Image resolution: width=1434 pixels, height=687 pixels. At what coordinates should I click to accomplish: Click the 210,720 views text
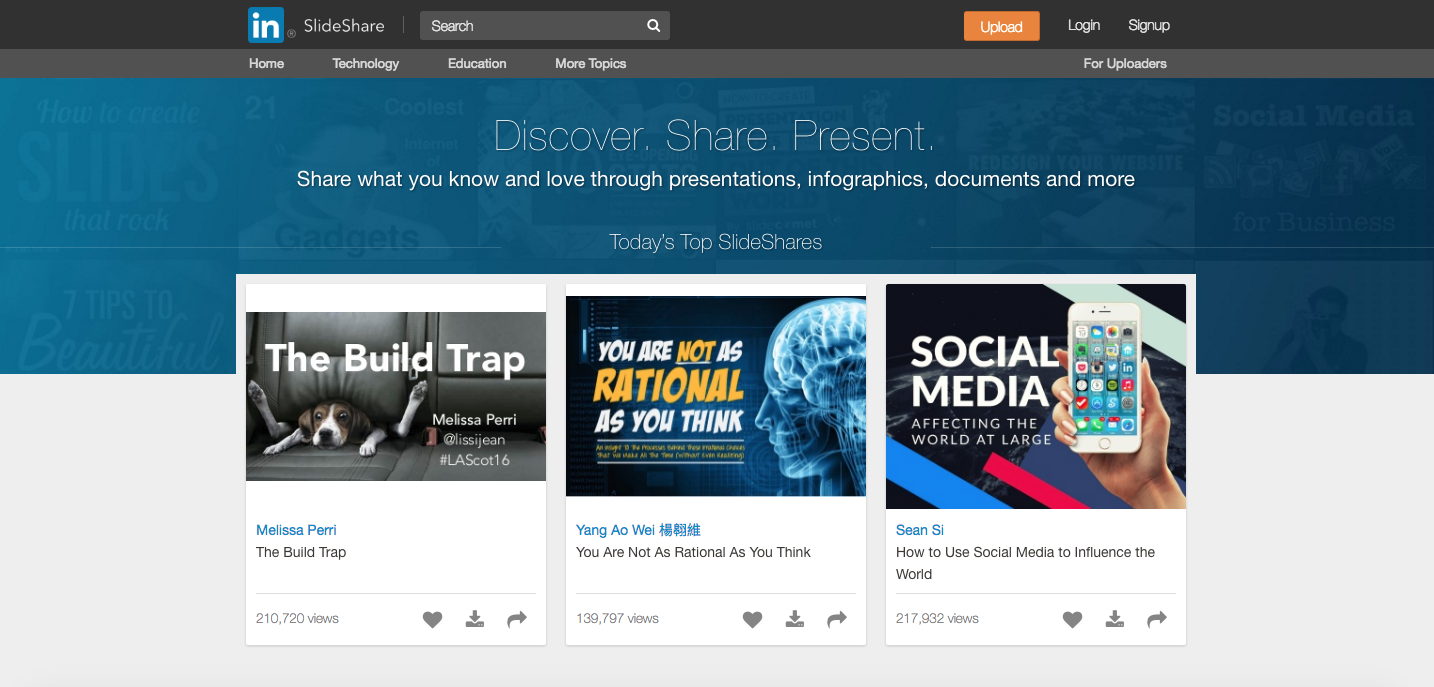pyautogui.click(x=297, y=619)
